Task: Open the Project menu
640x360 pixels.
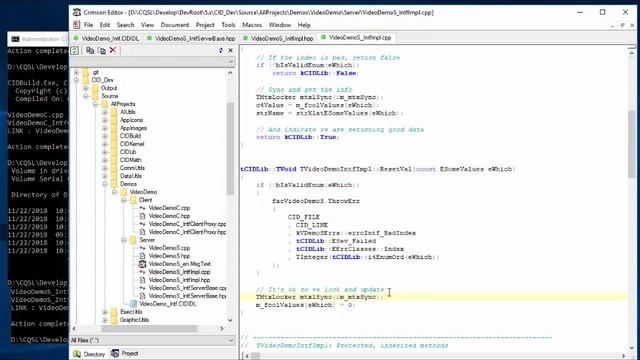Action: tap(205, 25)
